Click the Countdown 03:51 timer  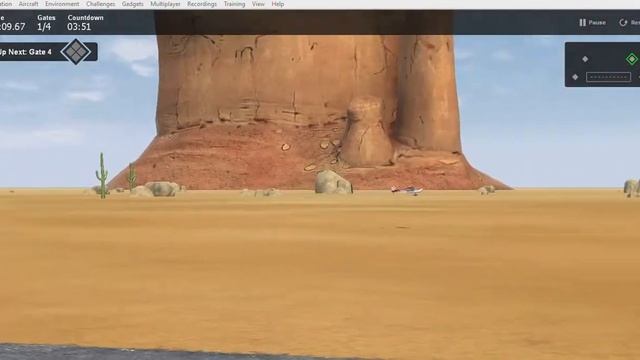[x=85, y=23]
